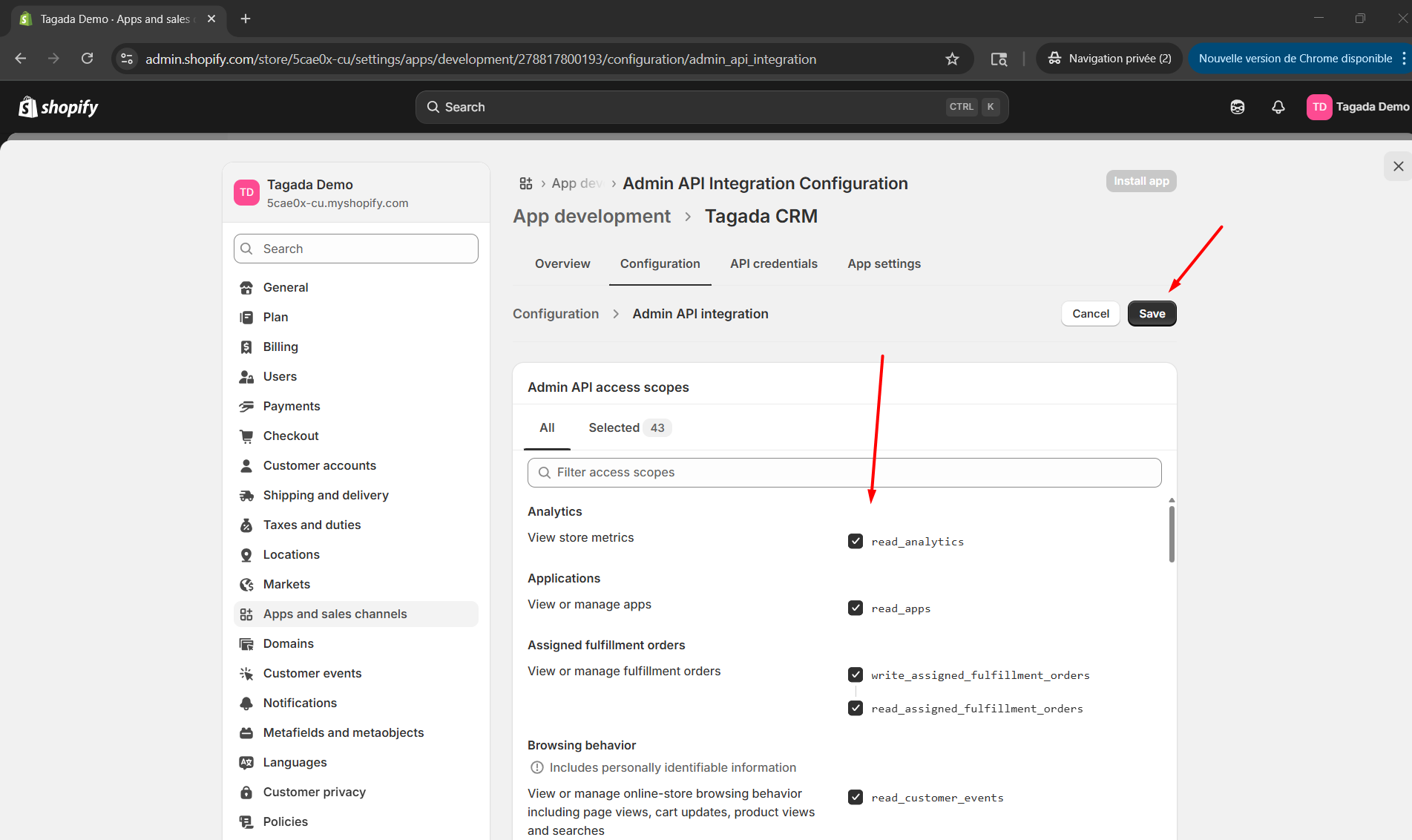Reload the page in Chrome
1412x840 pixels.
tap(87, 59)
